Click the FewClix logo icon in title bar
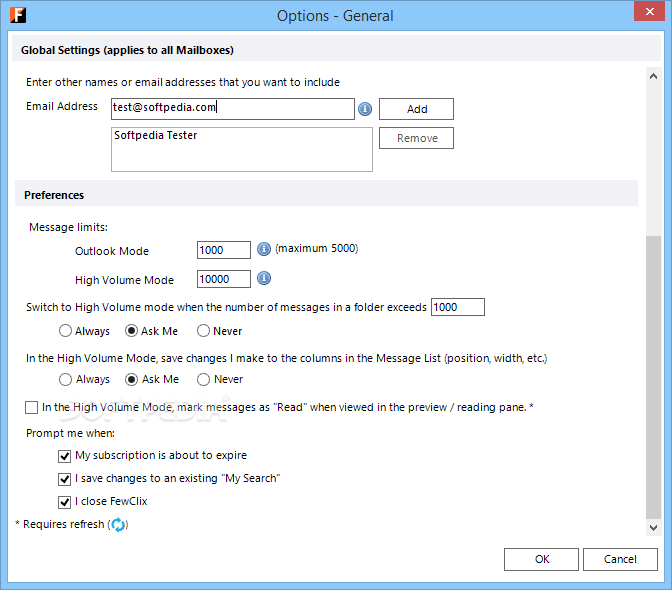The width and height of the screenshot is (672, 590). 18,15
